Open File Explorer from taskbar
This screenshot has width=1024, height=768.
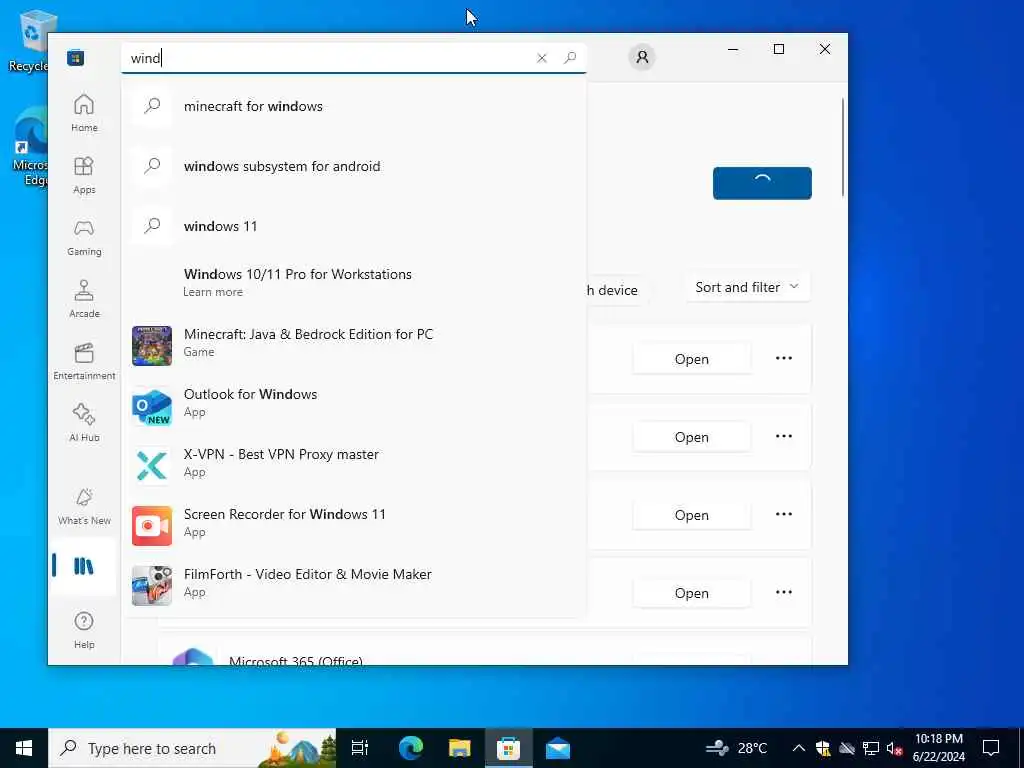point(460,748)
